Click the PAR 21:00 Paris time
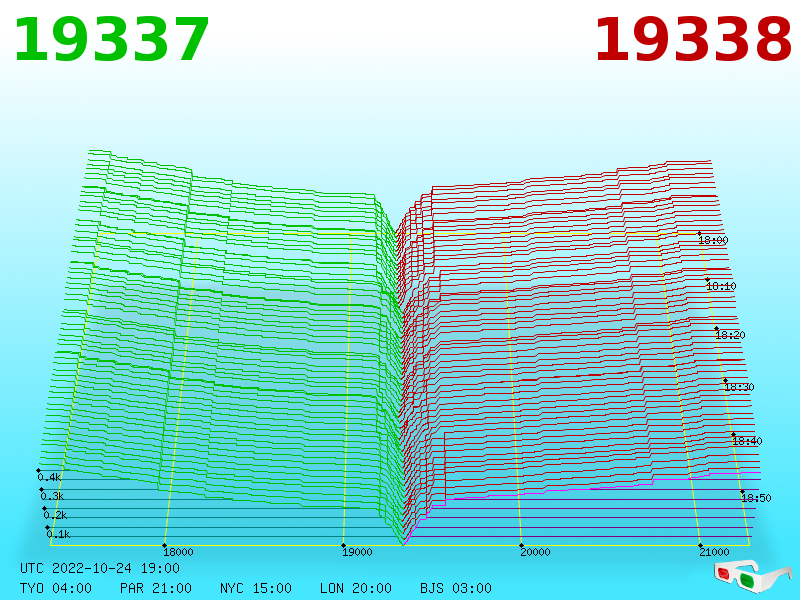Viewport: 800px width, 600px height. pos(156,588)
